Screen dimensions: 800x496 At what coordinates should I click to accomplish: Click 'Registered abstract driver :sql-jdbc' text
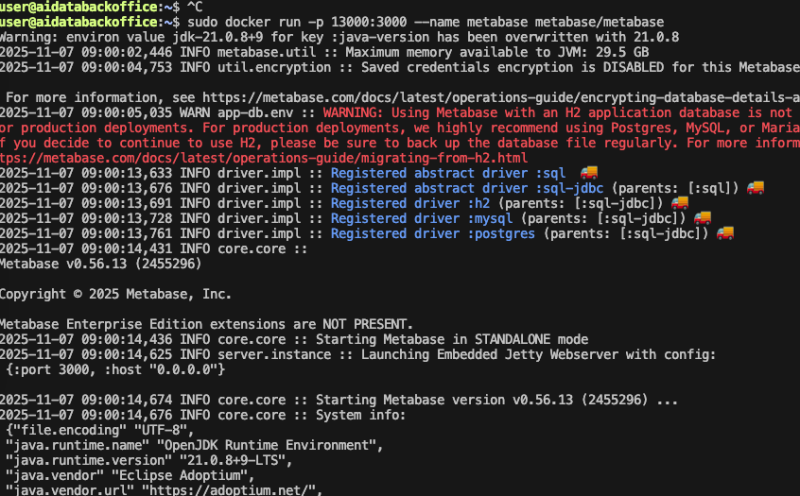point(467,188)
